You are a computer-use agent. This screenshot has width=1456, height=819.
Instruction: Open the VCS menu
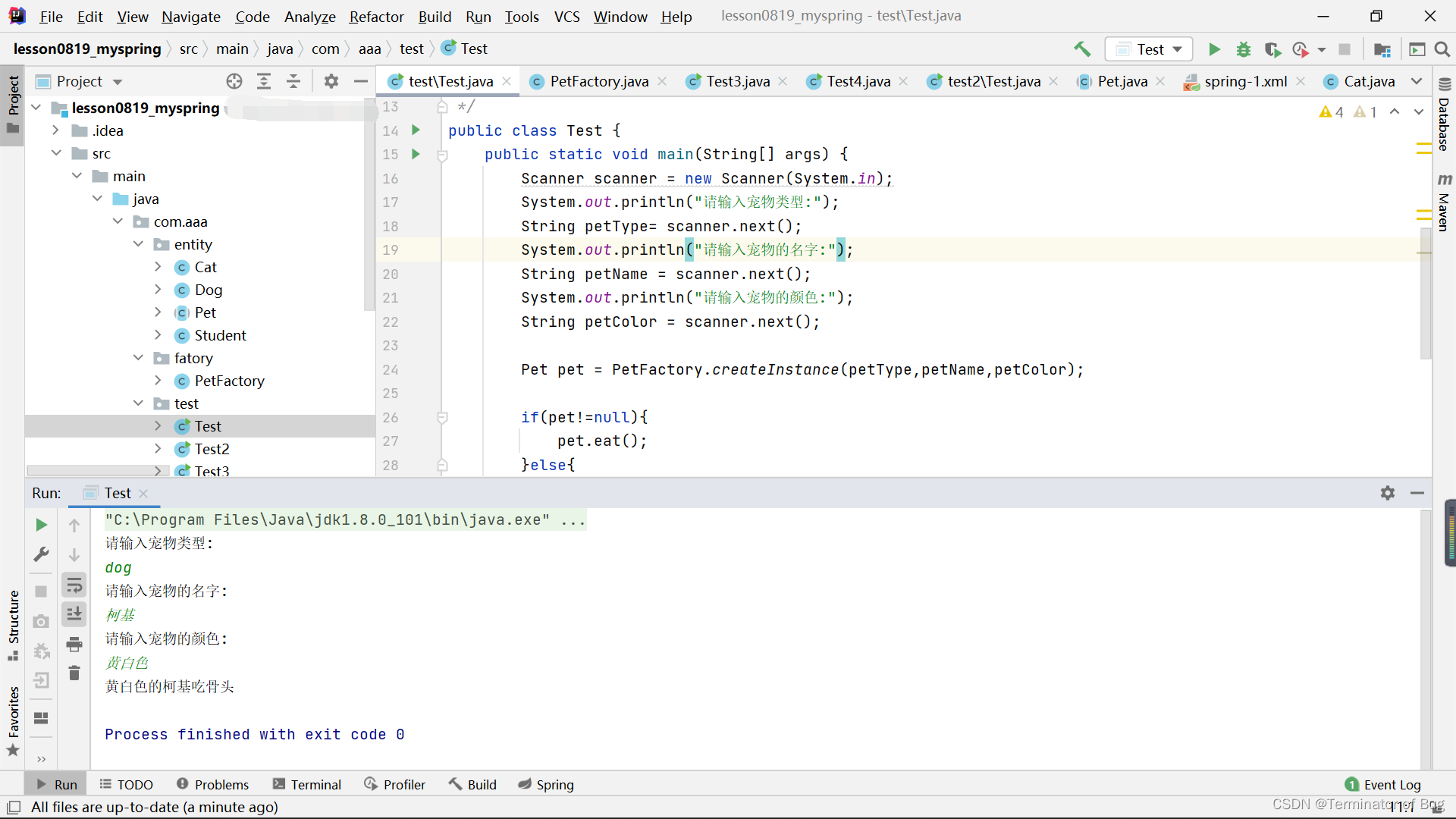click(x=566, y=17)
